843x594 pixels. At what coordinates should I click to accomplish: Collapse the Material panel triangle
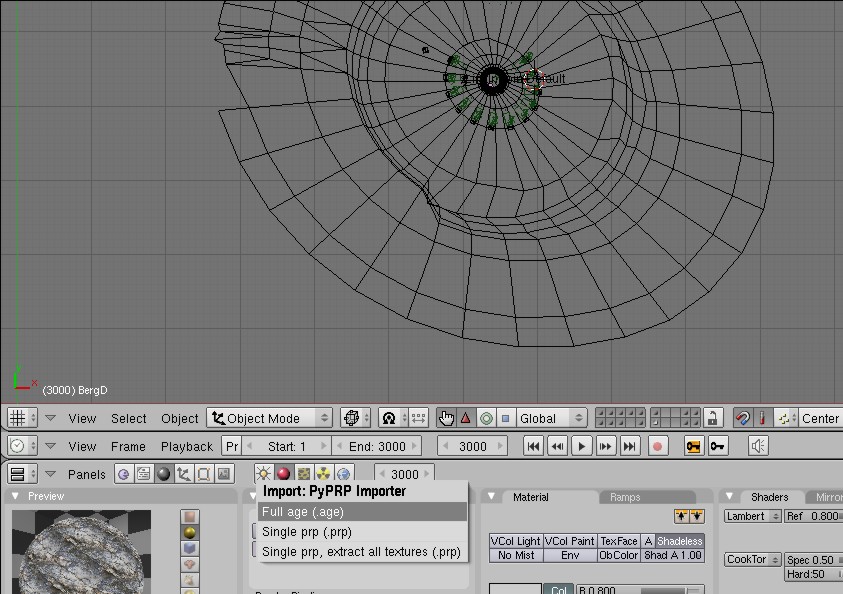tap(491, 496)
